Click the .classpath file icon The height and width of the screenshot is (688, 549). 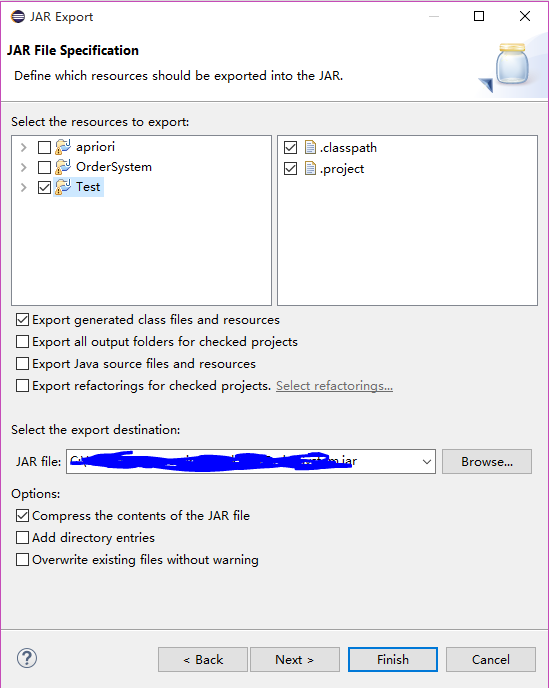[310, 147]
